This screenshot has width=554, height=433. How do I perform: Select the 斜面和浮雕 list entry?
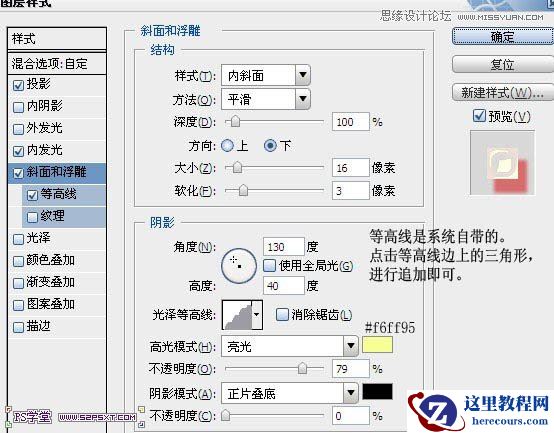click(57, 173)
